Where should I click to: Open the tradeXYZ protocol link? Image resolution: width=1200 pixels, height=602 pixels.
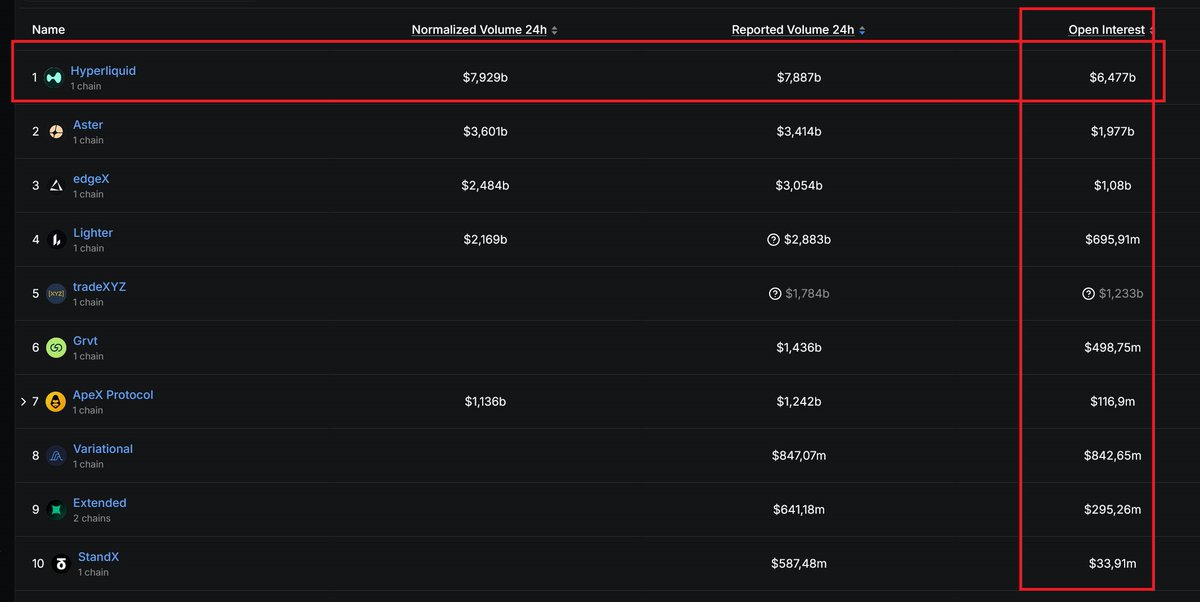tap(99, 287)
